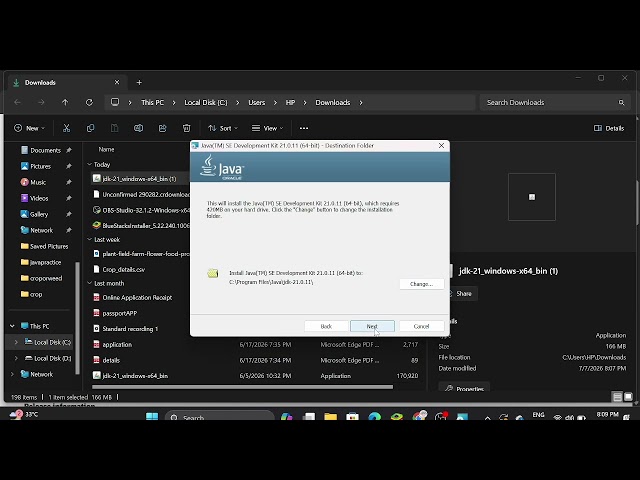Collapse the Today file group

[89, 164]
